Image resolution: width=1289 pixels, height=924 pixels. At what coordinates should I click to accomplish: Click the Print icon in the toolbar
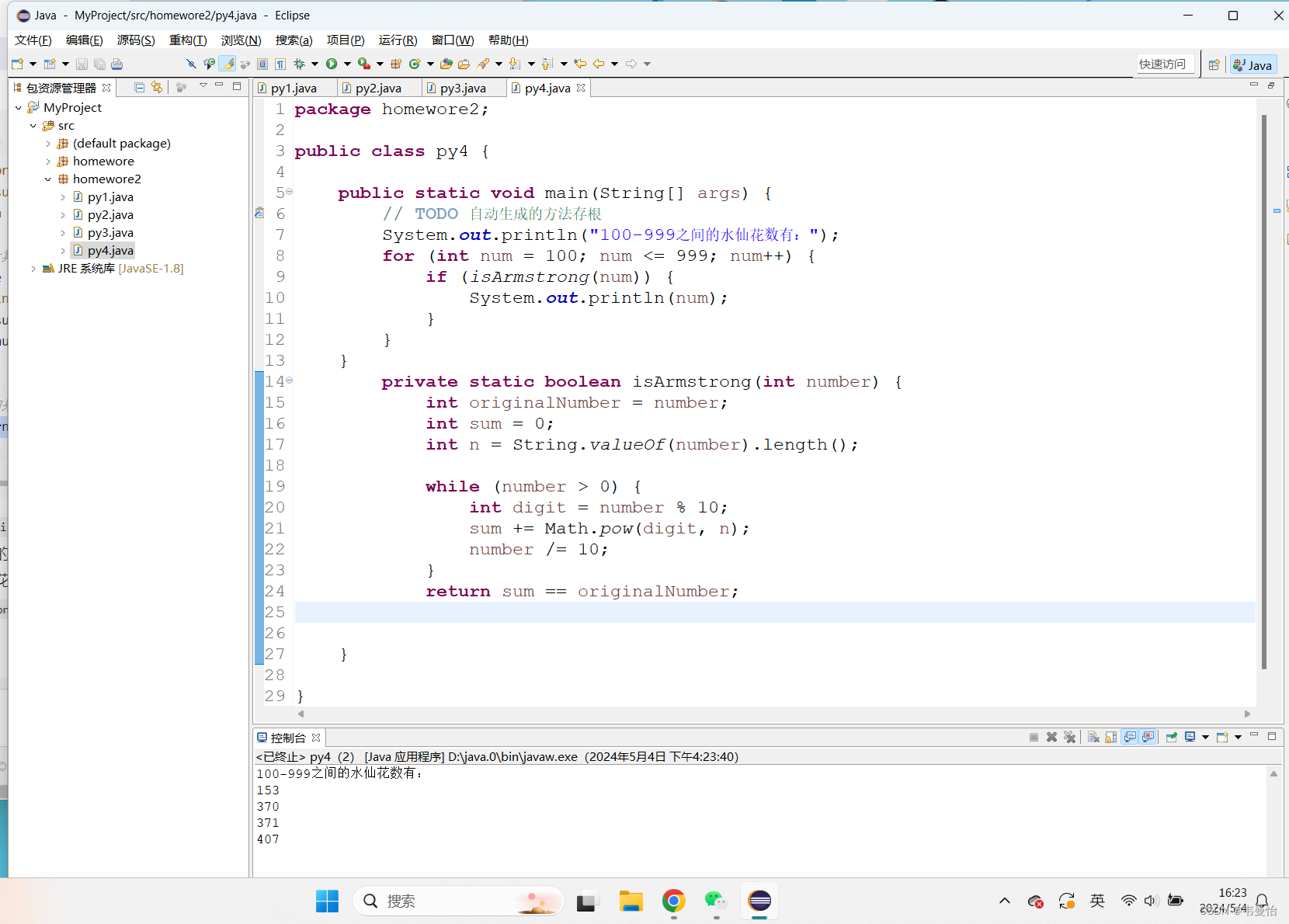(116, 64)
